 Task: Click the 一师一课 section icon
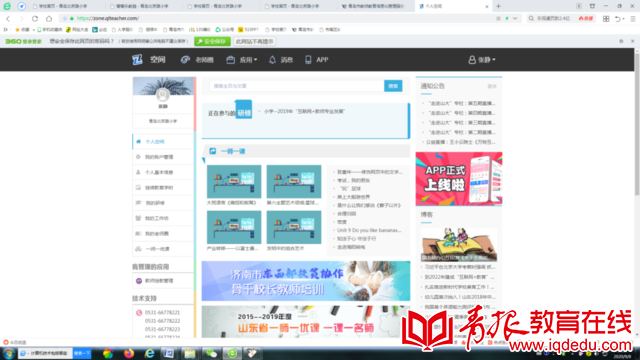(x=213, y=151)
